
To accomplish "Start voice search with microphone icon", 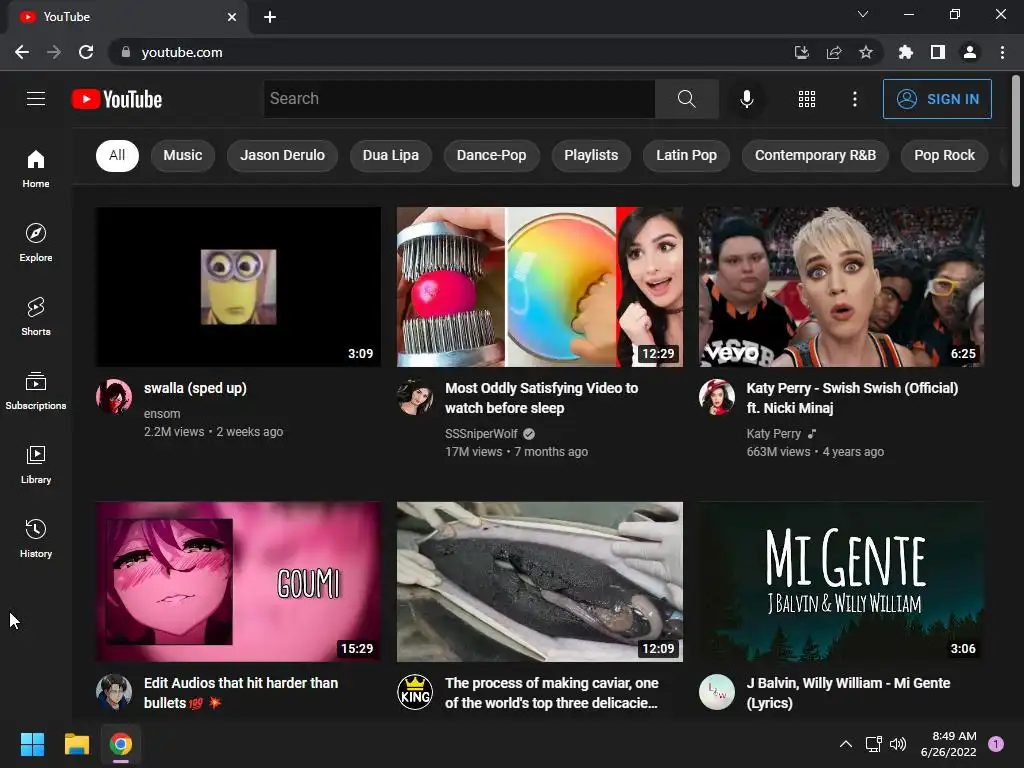I will coord(746,99).
